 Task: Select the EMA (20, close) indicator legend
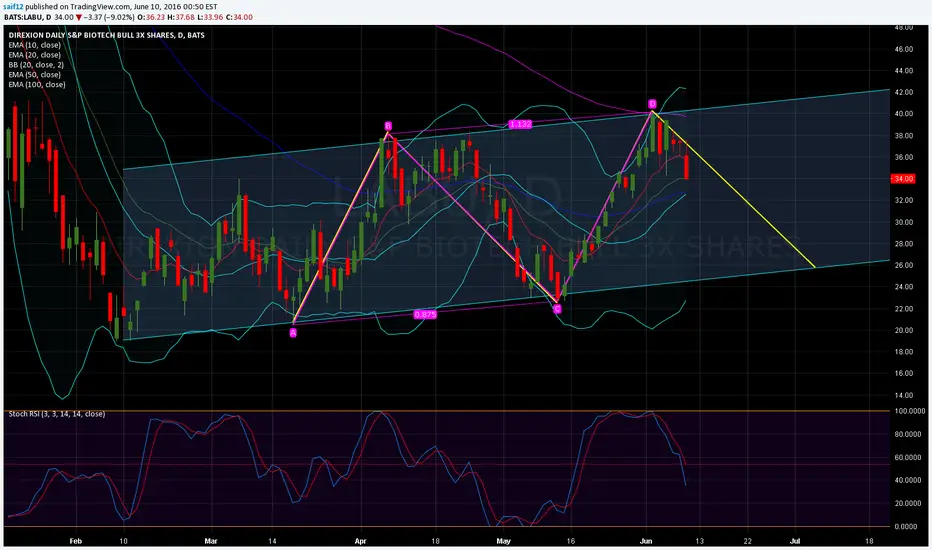(34, 55)
